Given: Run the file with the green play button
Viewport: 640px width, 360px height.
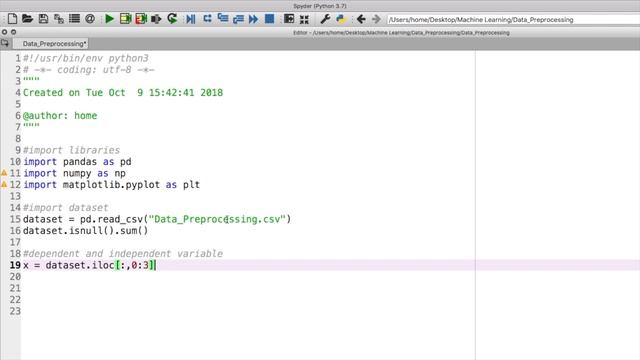Looking at the screenshot, I should tap(109, 19).
